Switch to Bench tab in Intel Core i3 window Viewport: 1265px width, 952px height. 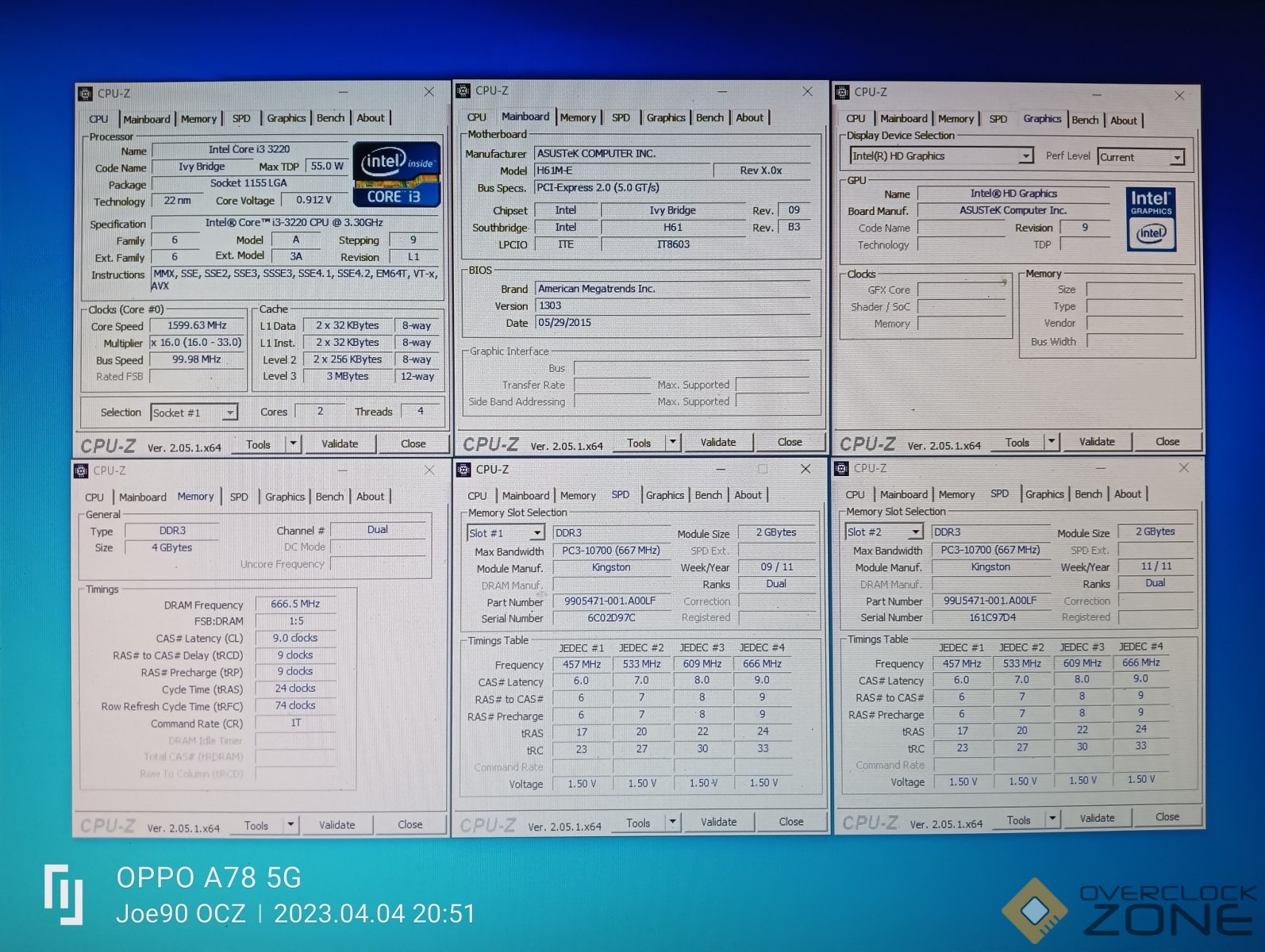[x=330, y=118]
